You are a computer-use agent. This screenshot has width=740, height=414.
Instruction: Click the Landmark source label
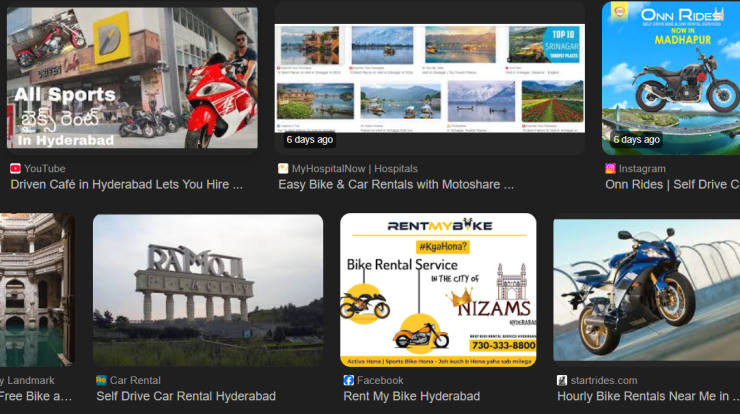point(27,380)
